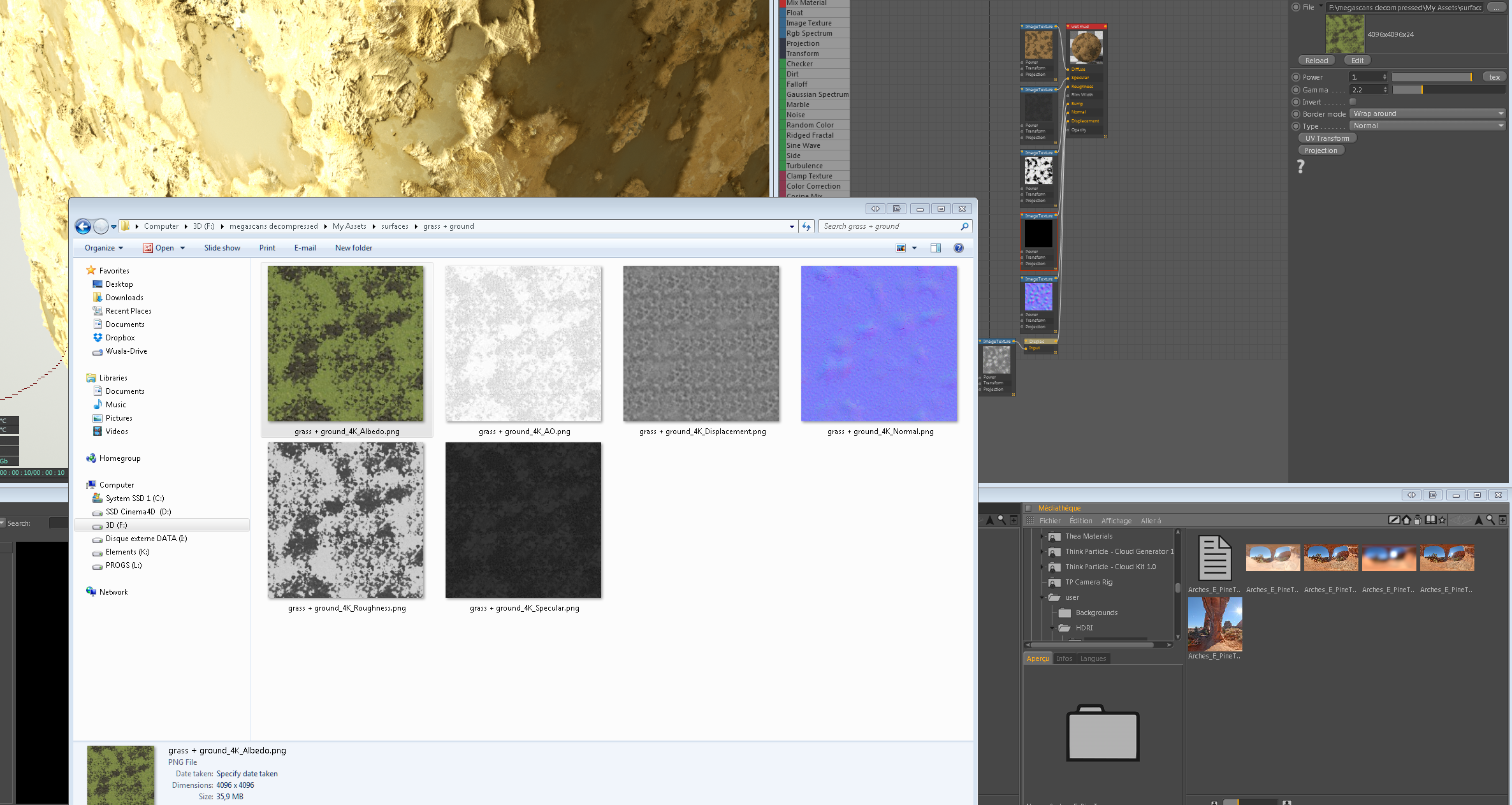Click the Gamma animation radio circle

[1295, 90]
